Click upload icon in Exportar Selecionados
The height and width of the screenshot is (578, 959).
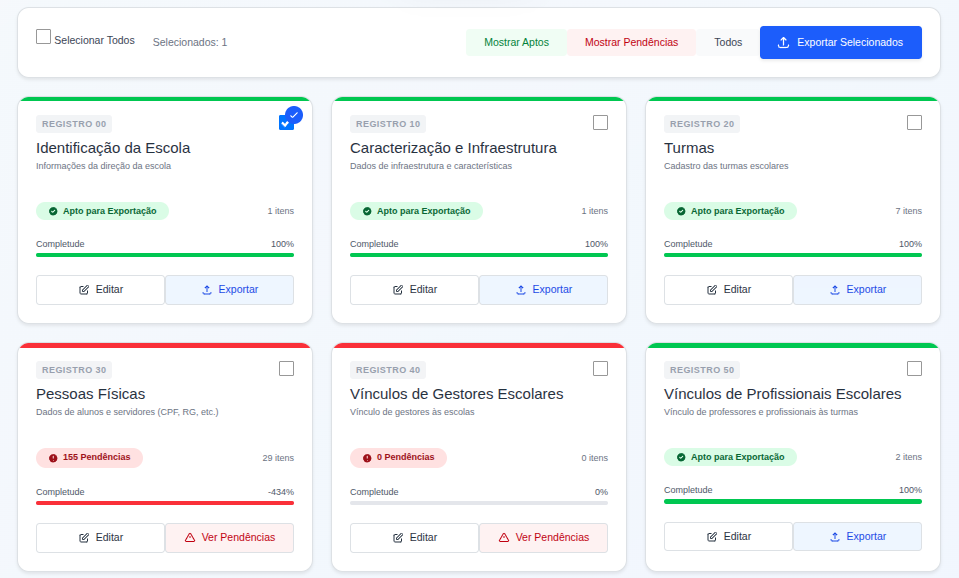coord(783,42)
